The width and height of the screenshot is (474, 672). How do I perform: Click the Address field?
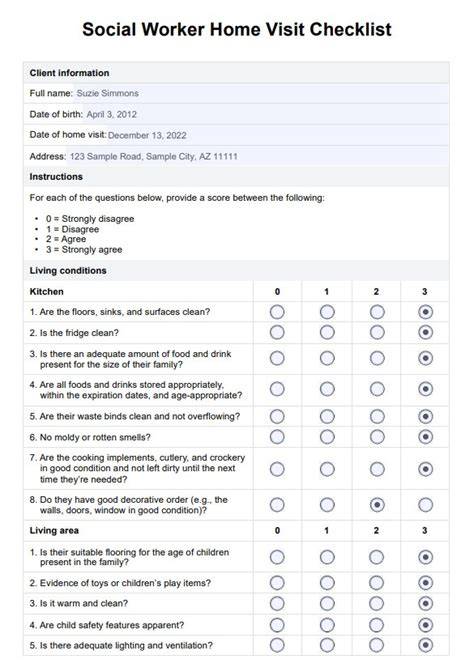point(258,156)
